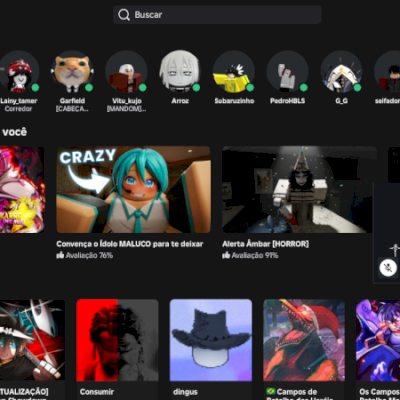400x400 pixels.
Task: Open the Alerta Âmbar horror game thumbnail
Action: pos(299,189)
